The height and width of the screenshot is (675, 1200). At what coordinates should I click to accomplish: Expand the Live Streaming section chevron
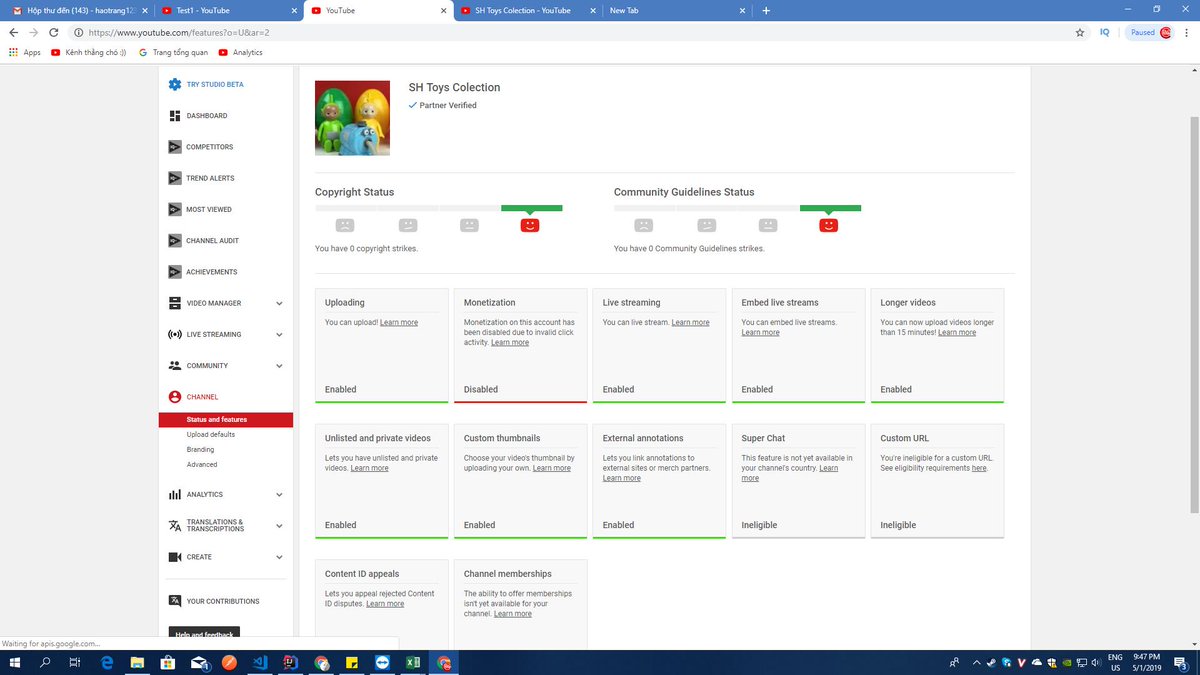point(279,334)
